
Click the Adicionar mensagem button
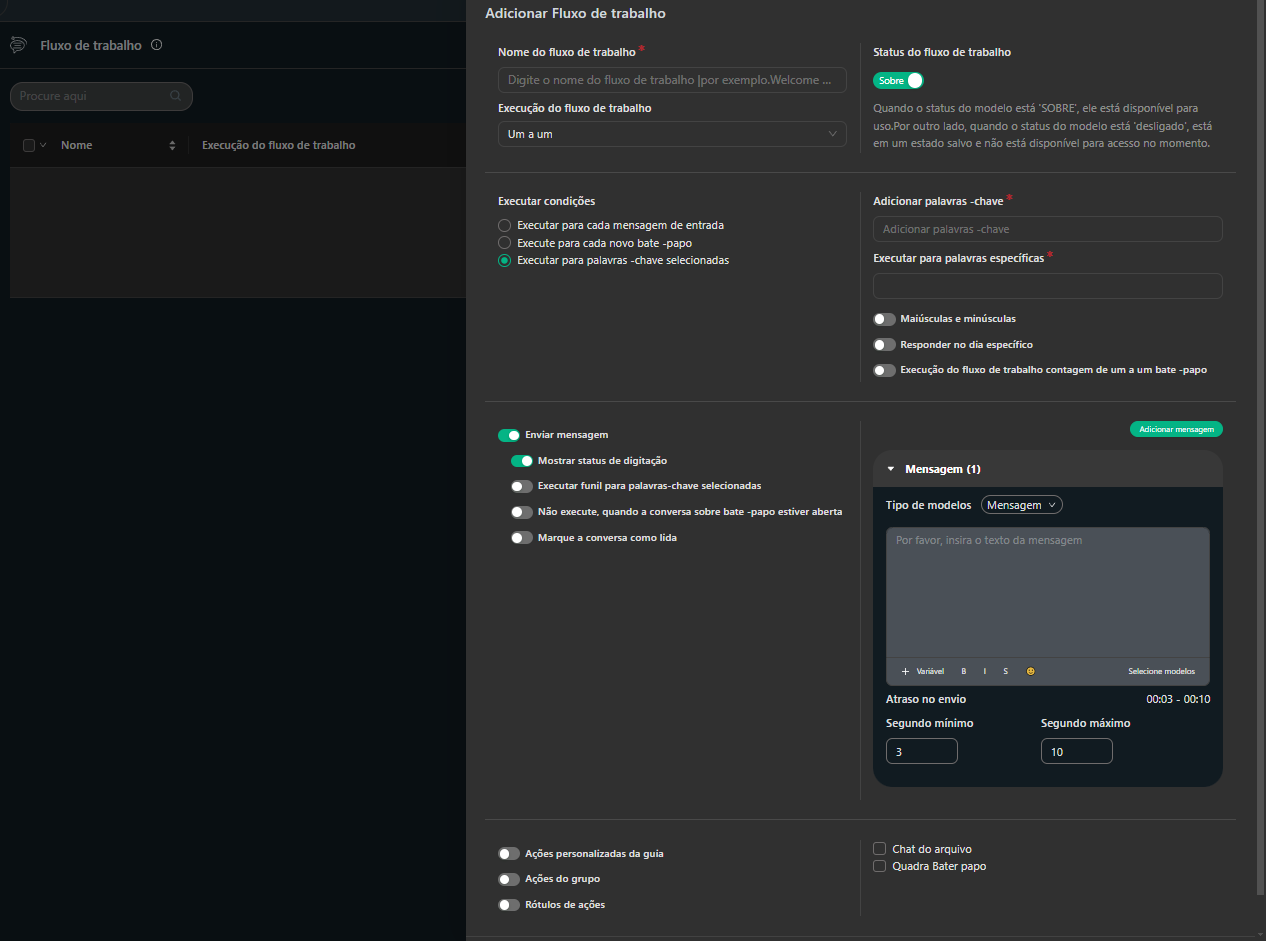[1176, 429]
